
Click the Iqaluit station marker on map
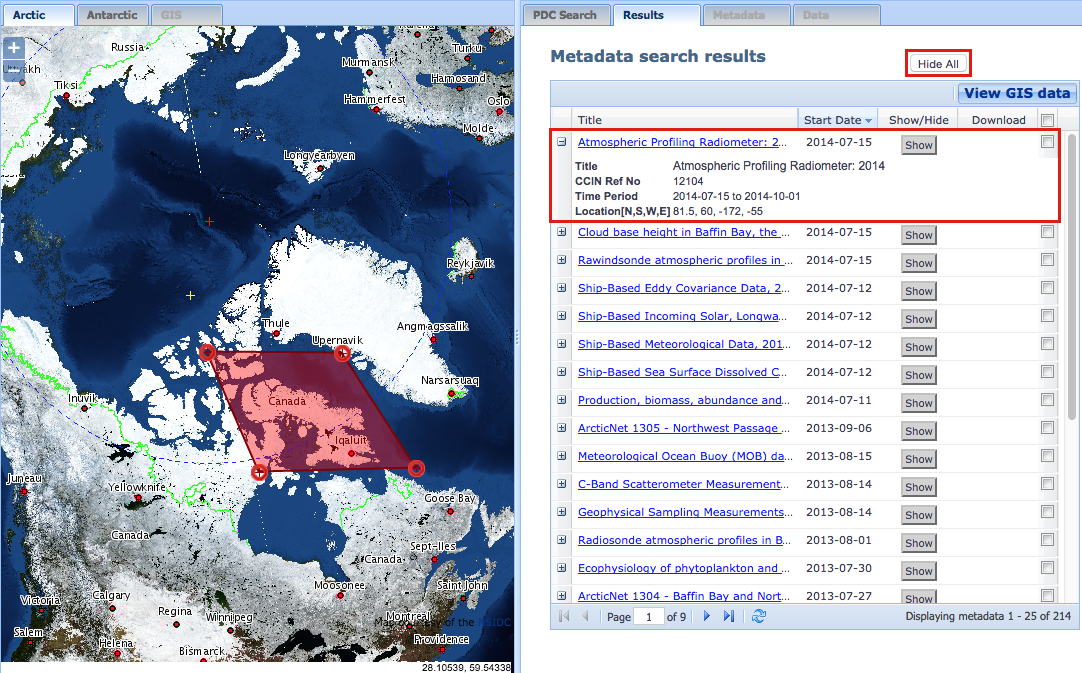(351, 453)
